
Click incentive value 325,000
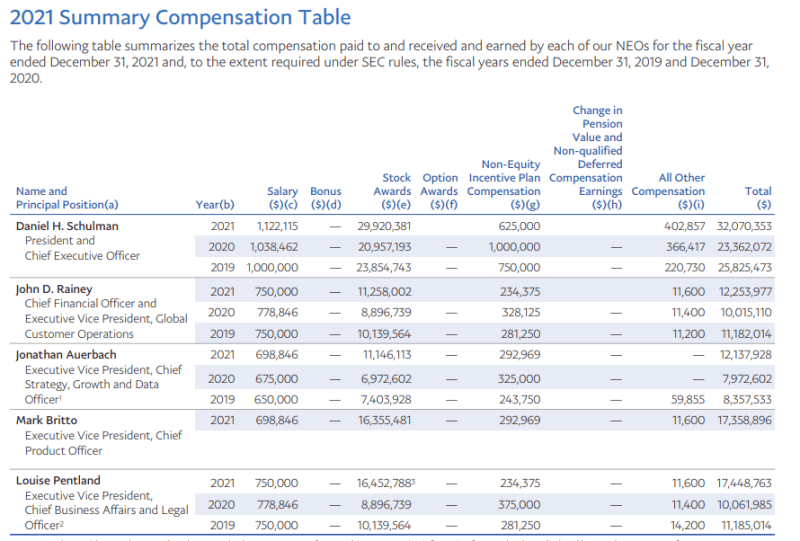point(519,379)
